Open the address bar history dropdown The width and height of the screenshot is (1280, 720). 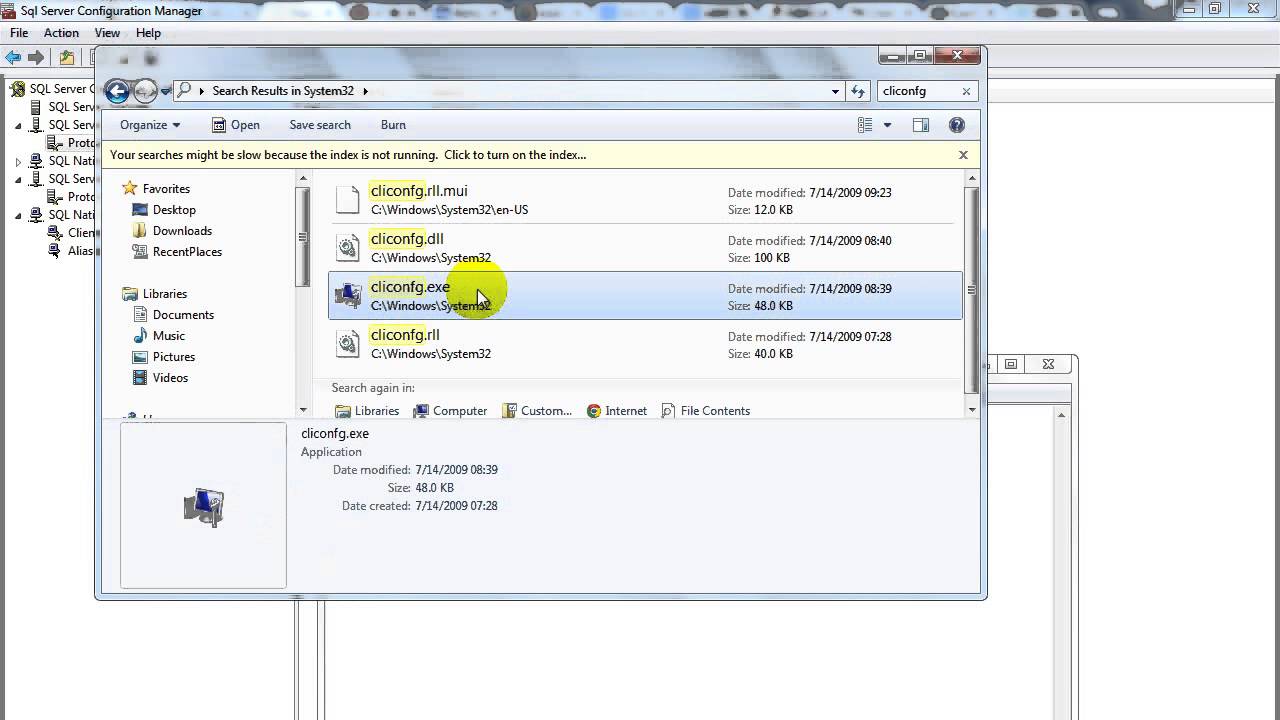pos(835,91)
